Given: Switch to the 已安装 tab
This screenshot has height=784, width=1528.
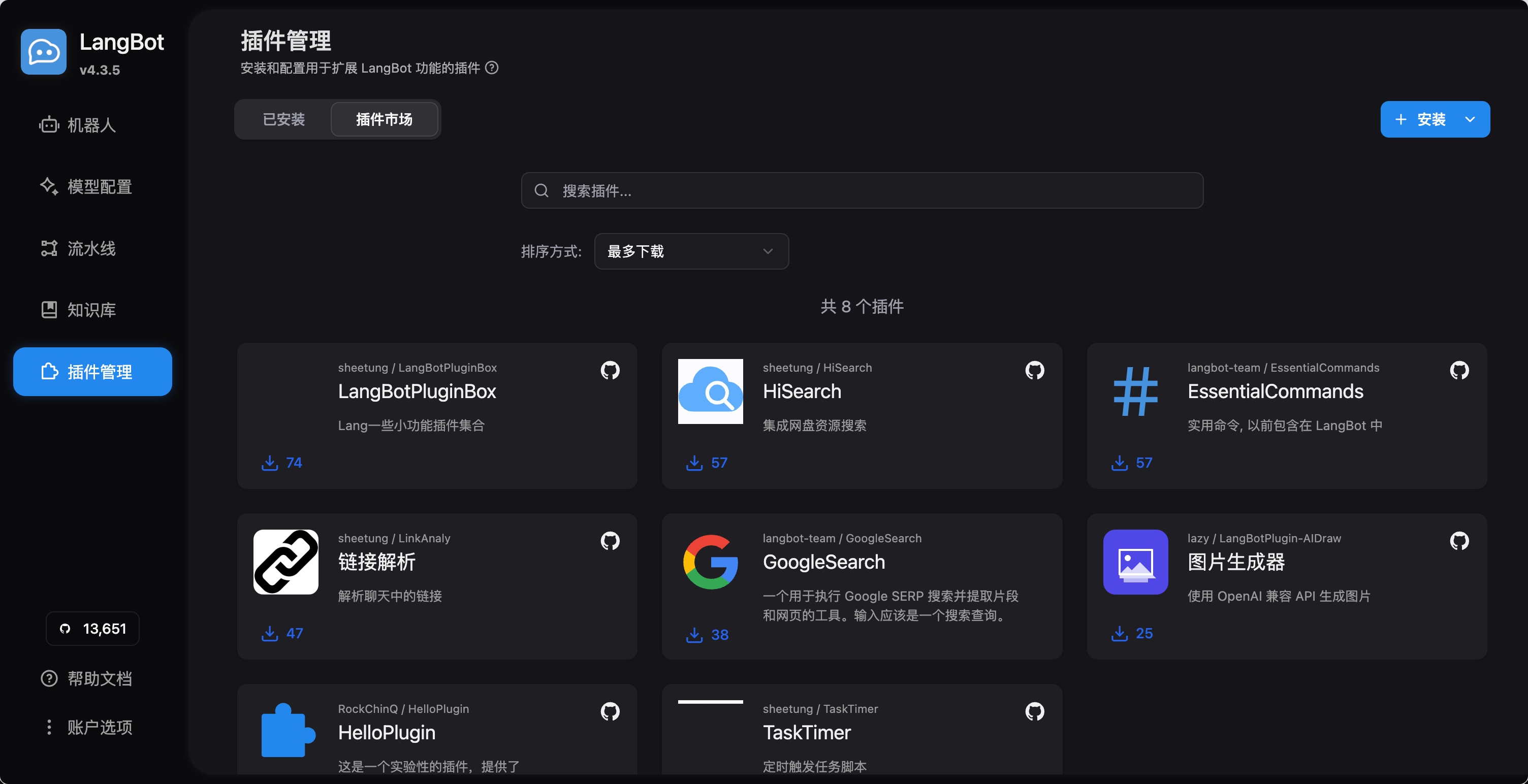Looking at the screenshot, I should coord(283,119).
